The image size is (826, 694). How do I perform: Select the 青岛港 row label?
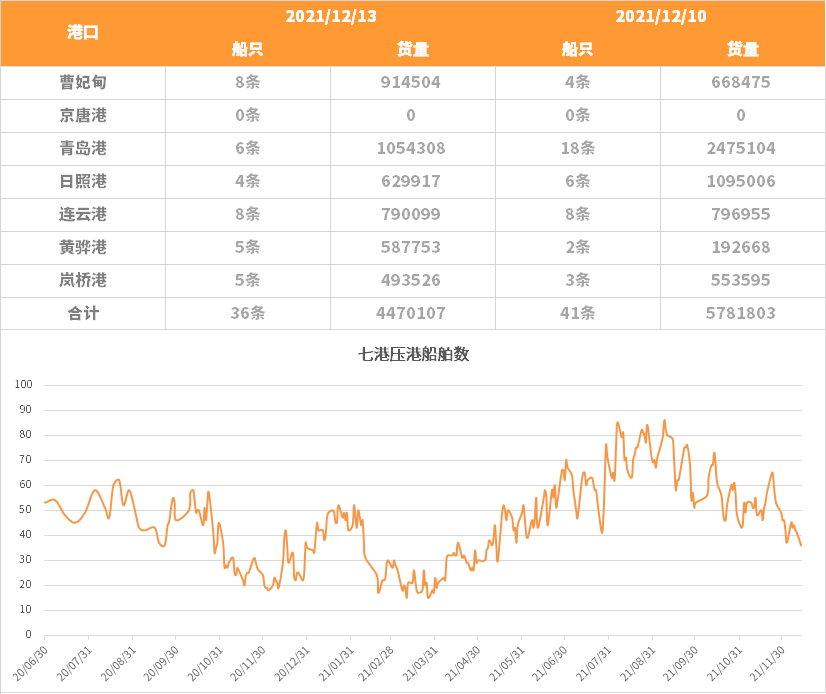83,149
